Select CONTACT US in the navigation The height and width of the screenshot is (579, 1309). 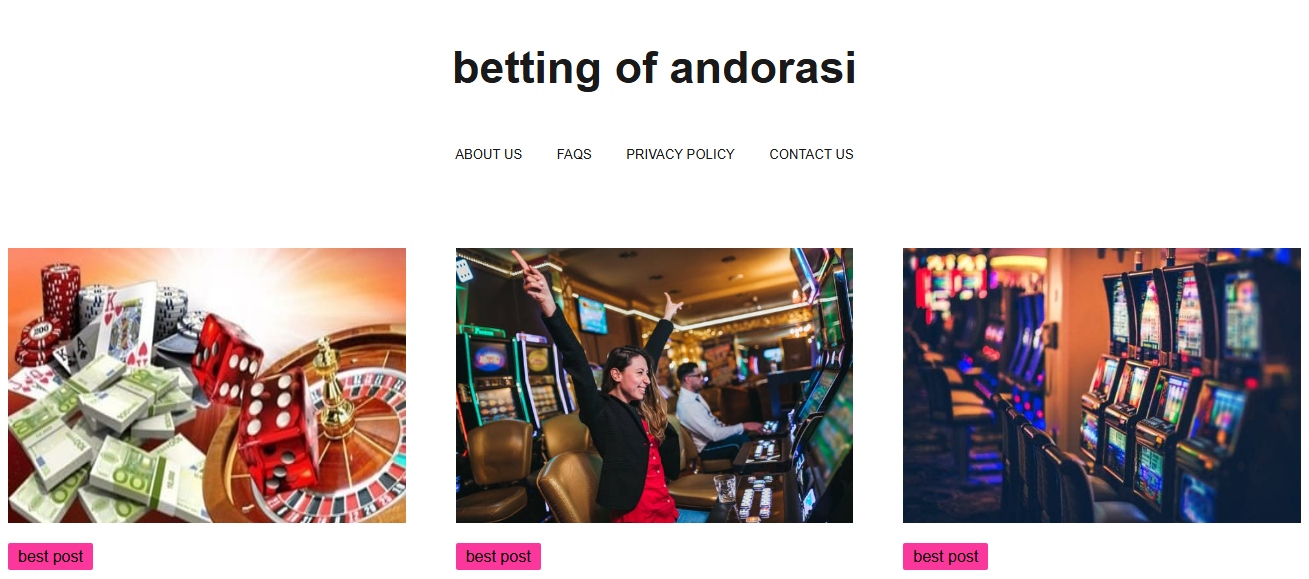tap(811, 154)
